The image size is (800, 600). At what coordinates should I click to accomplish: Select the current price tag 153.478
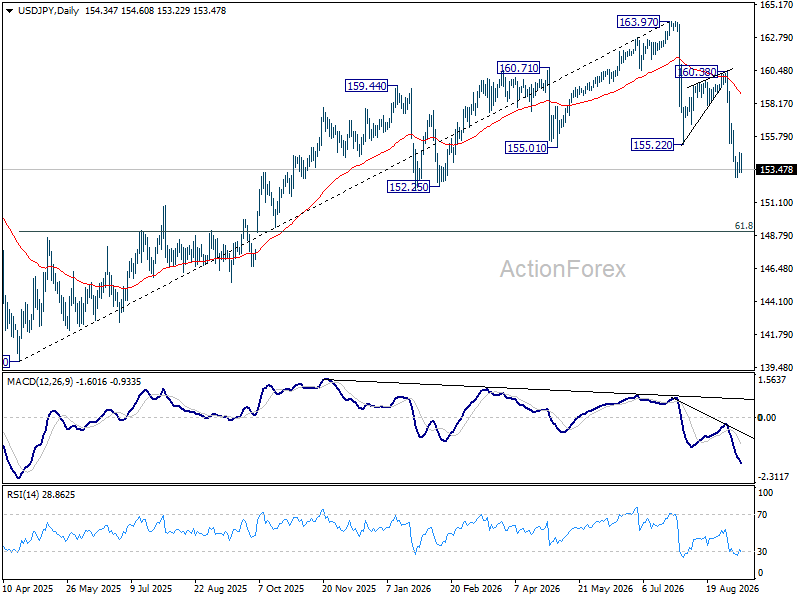click(776, 169)
